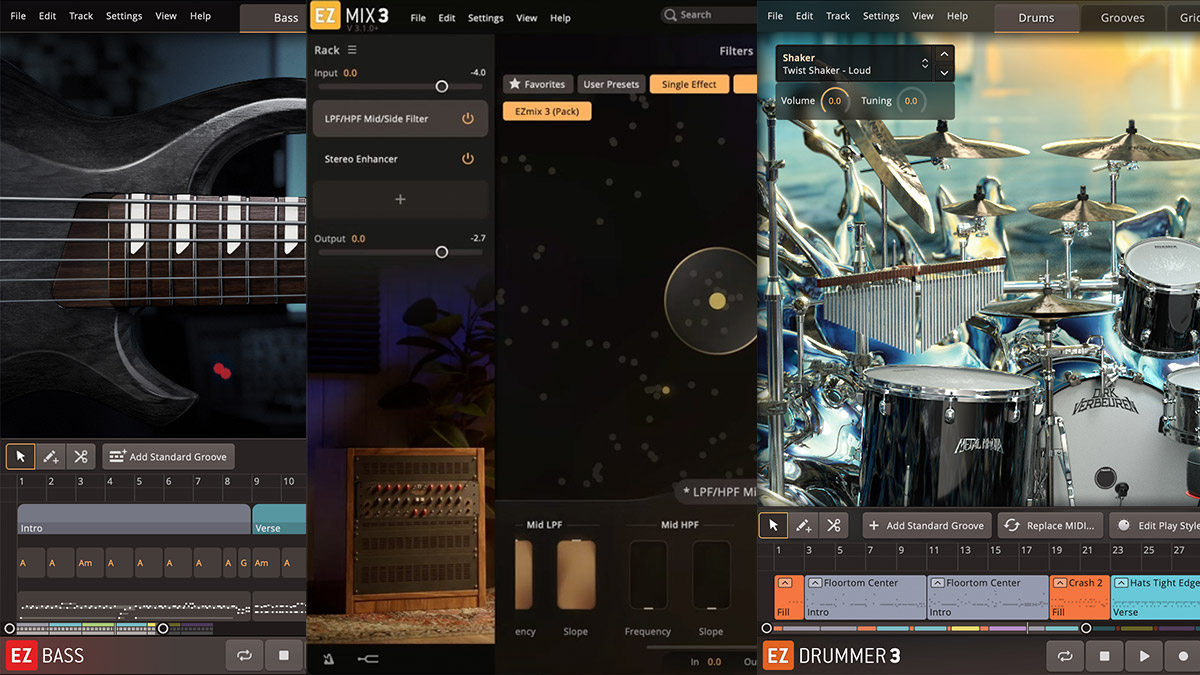The height and width of the screenshot is (675, 1200).
Task: Expand the first orange Fill block menu
Action: coord(785,583)
